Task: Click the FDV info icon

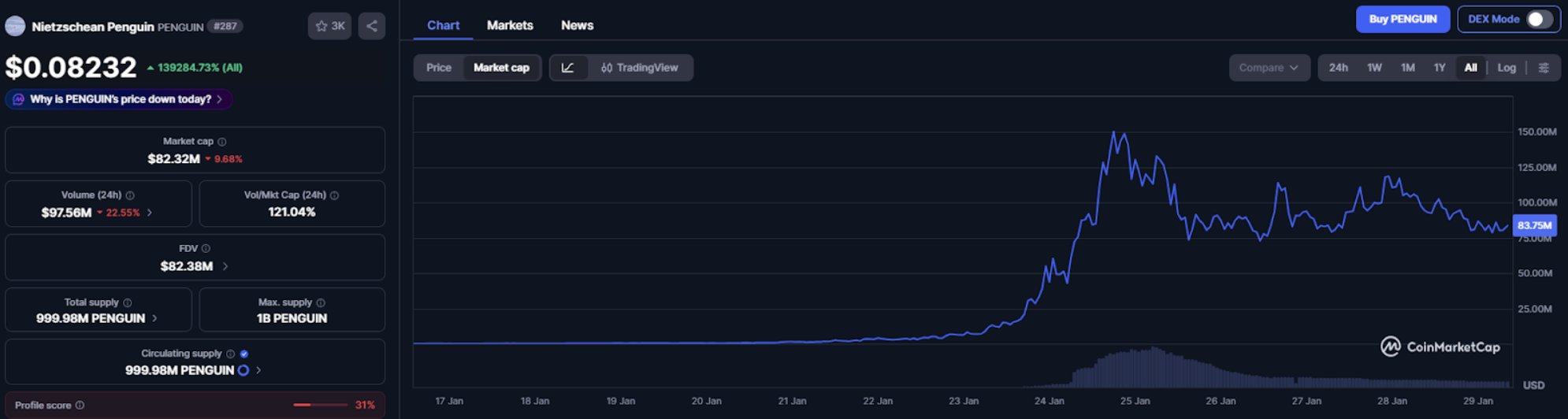Action: click(x=206, y=249)
